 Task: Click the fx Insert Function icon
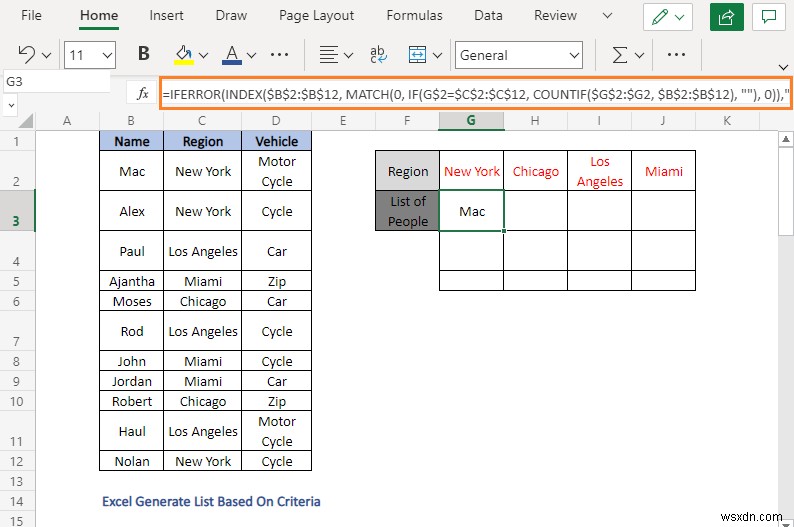(143, 93)
